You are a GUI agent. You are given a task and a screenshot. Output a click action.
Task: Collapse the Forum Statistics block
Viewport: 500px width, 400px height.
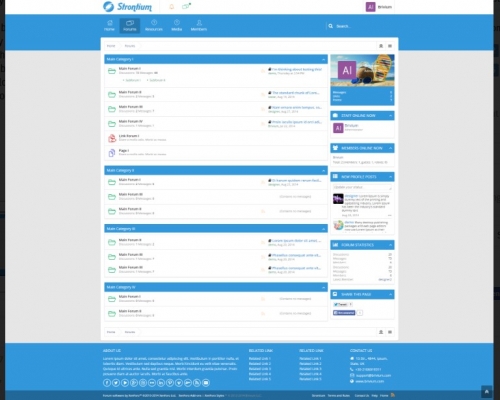(x=390, y=245)
